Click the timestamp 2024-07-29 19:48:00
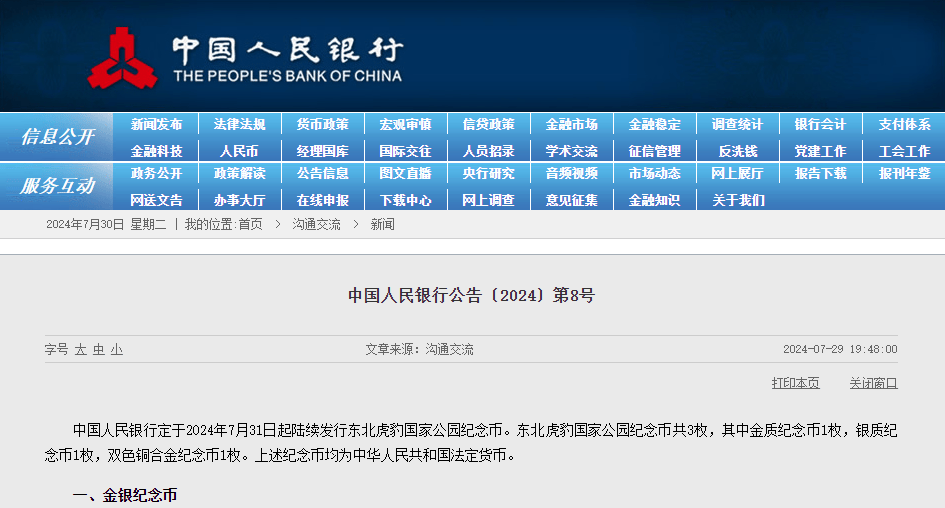945x508 pixels. (840, 350)
